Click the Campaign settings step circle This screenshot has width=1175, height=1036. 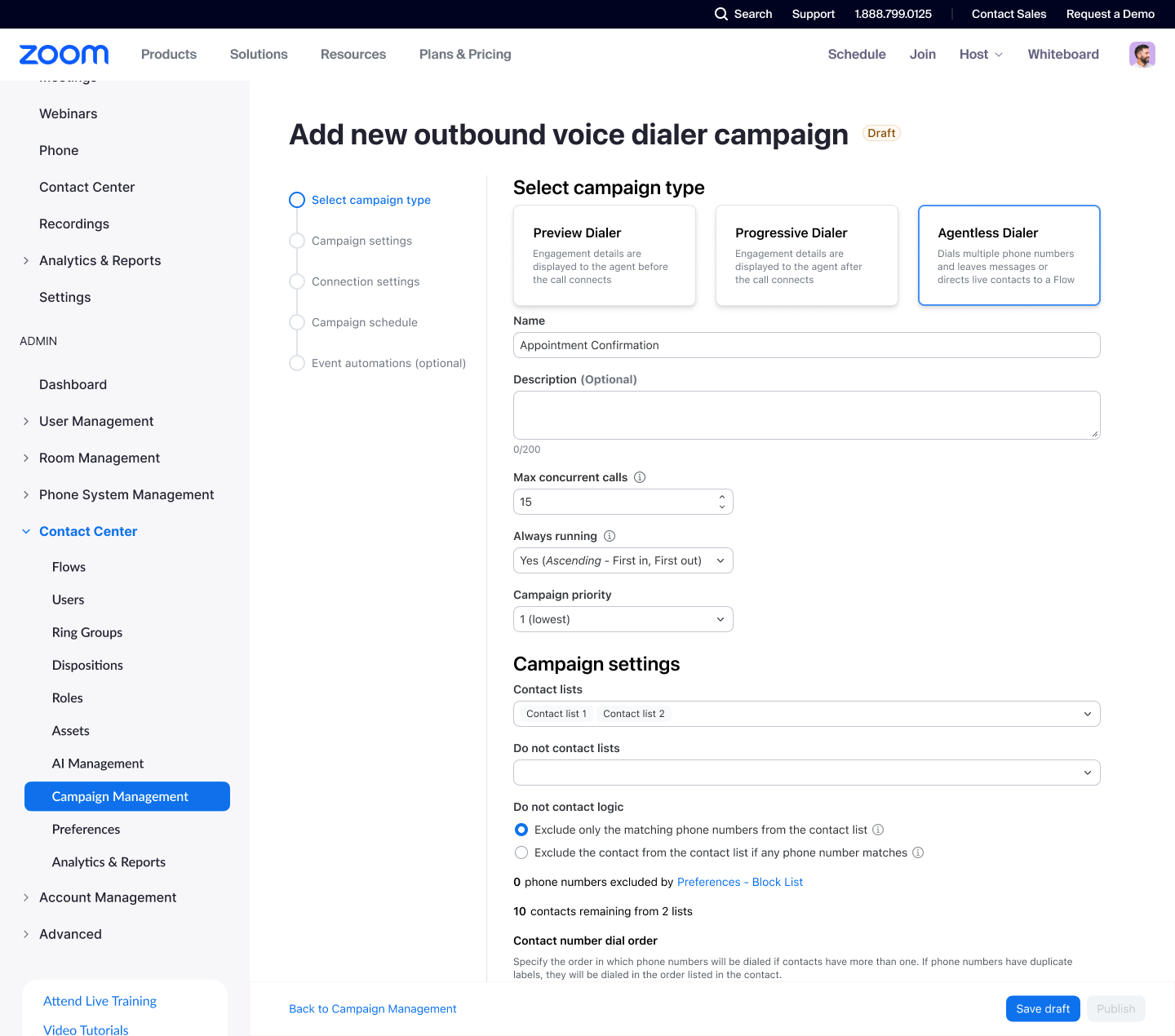point(297,241)
